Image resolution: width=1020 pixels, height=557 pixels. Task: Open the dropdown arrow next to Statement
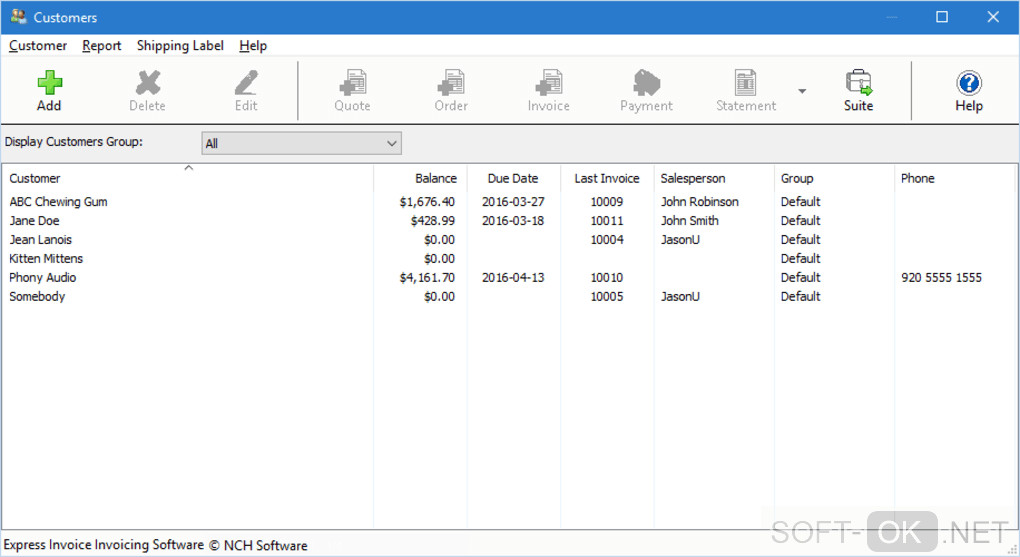pyautogui.click(x=802, y=91)
